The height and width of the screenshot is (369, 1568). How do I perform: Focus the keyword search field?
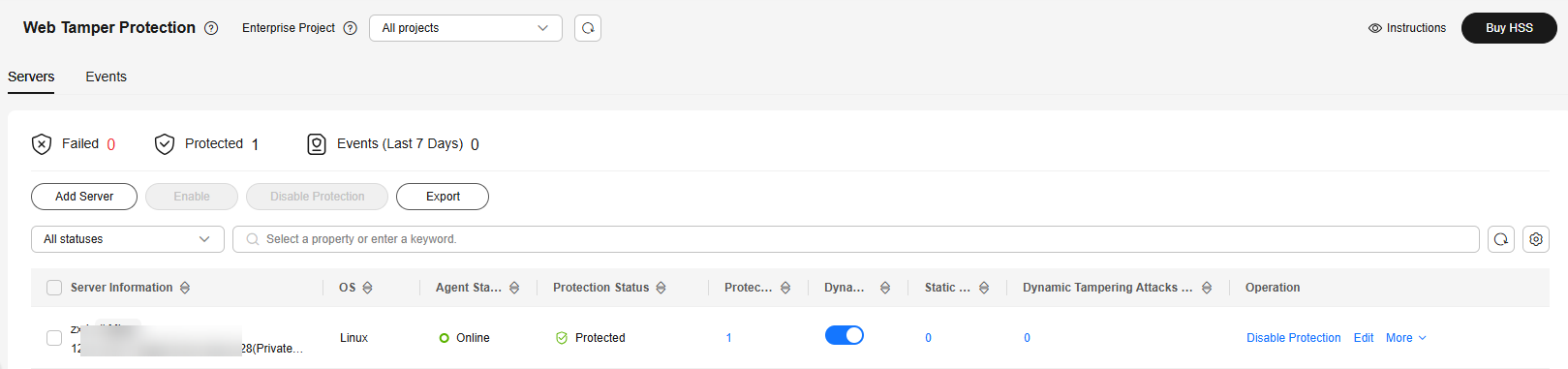click(x=856, y=239)
